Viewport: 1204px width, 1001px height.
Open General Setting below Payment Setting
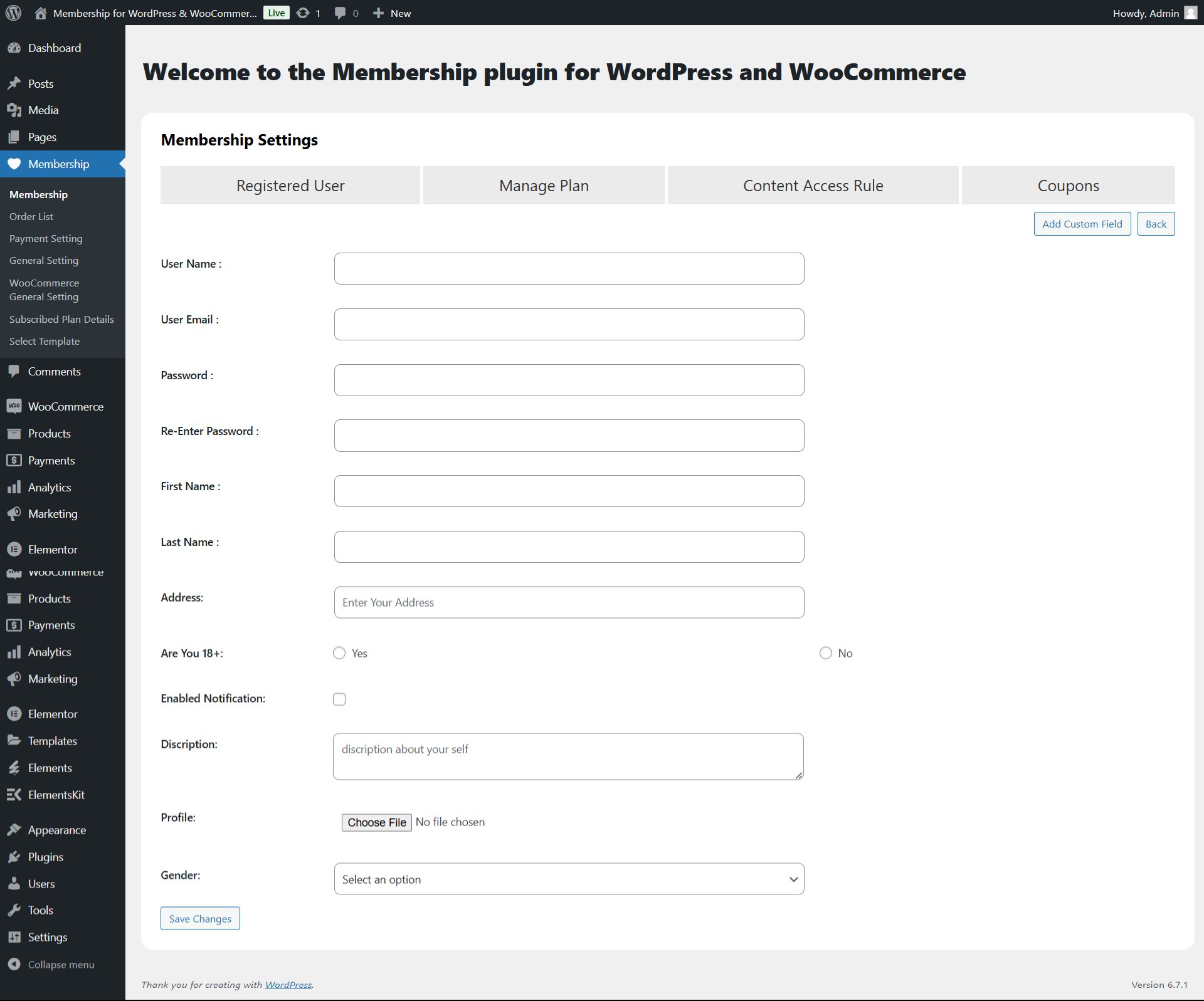coord(44,261)
